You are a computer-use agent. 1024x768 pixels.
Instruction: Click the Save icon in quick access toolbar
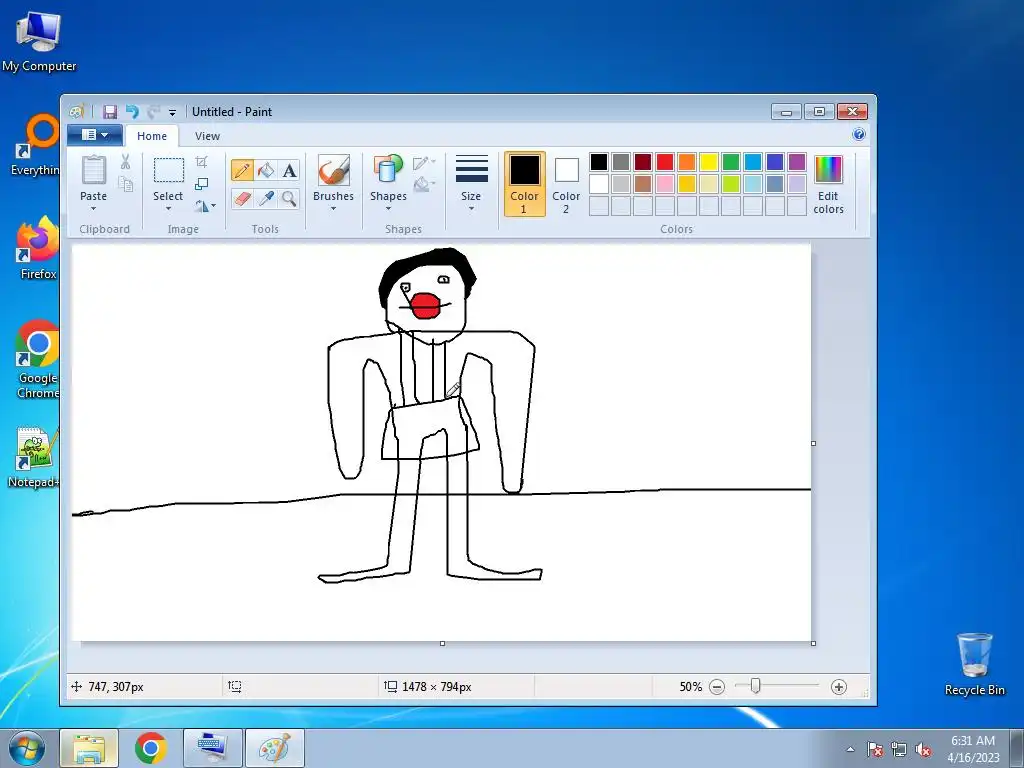(x=110, y=112)
